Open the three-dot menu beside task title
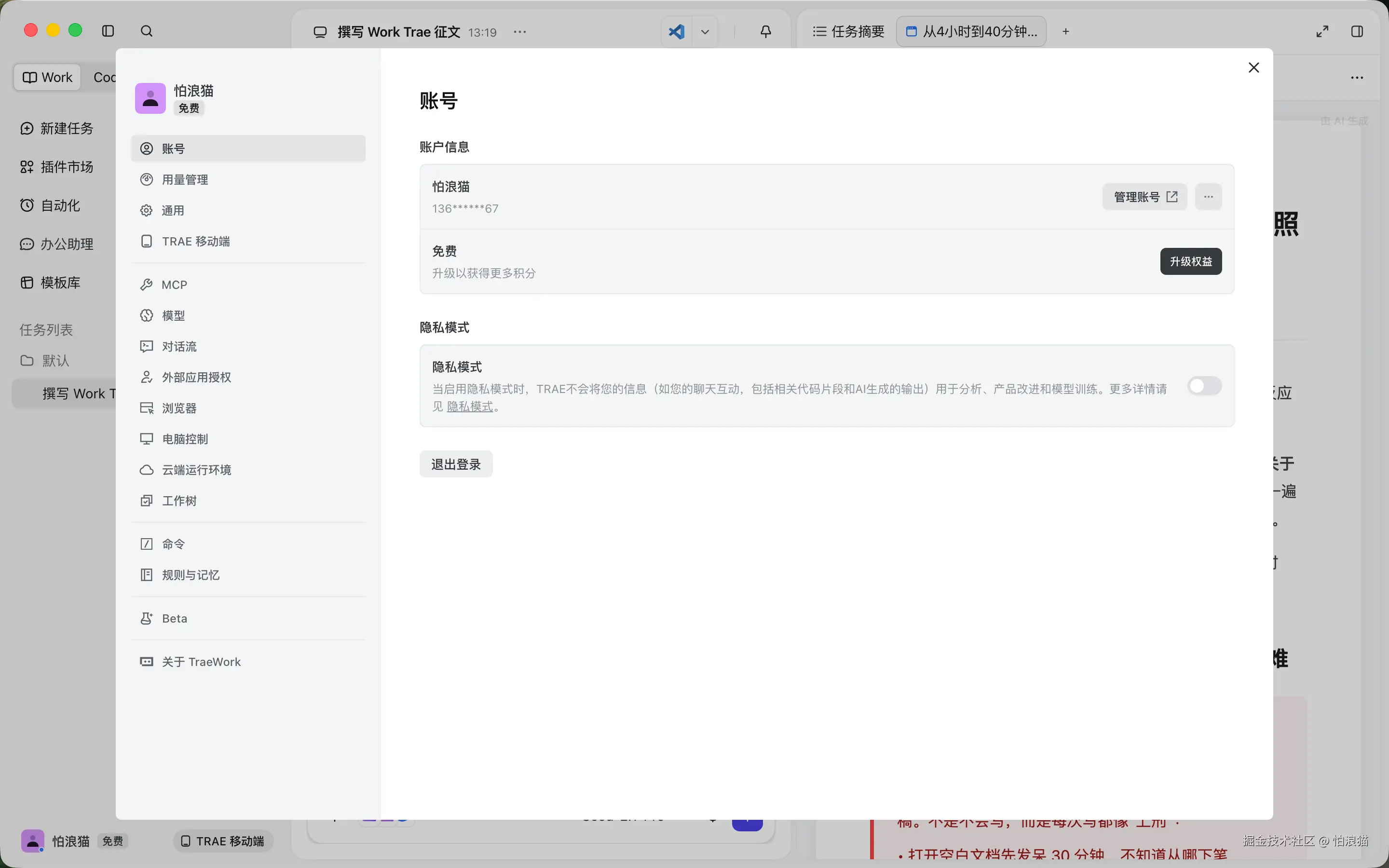This screenshot has height=868, width=1389. (520, 31)
